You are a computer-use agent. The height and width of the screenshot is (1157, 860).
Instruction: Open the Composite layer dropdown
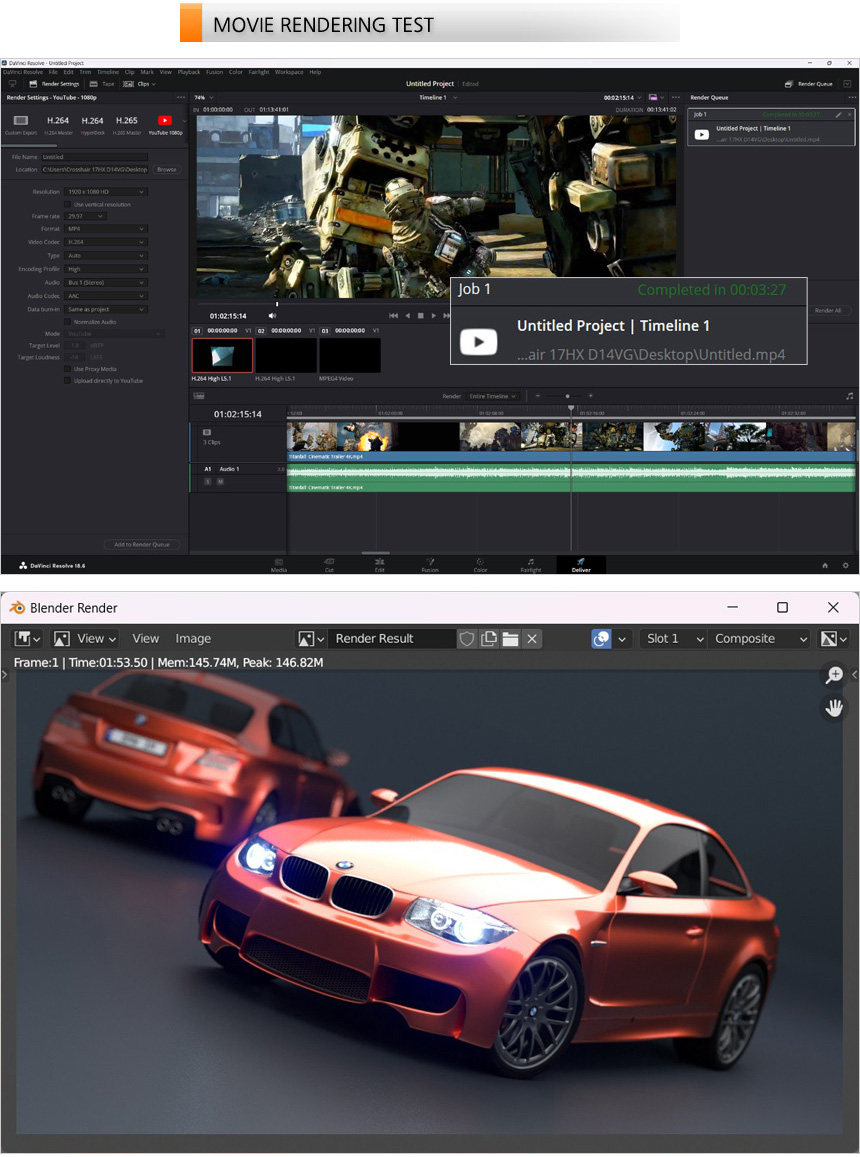(x=759, y=639)
